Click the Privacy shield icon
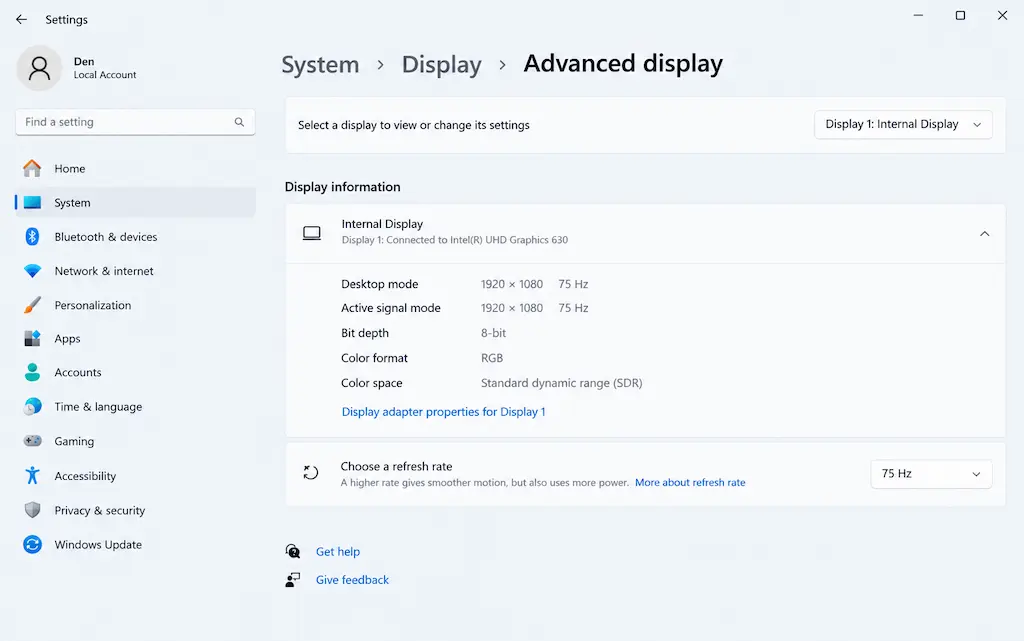This screenshot has width=1024, height=641. click(x=32, y=510)
